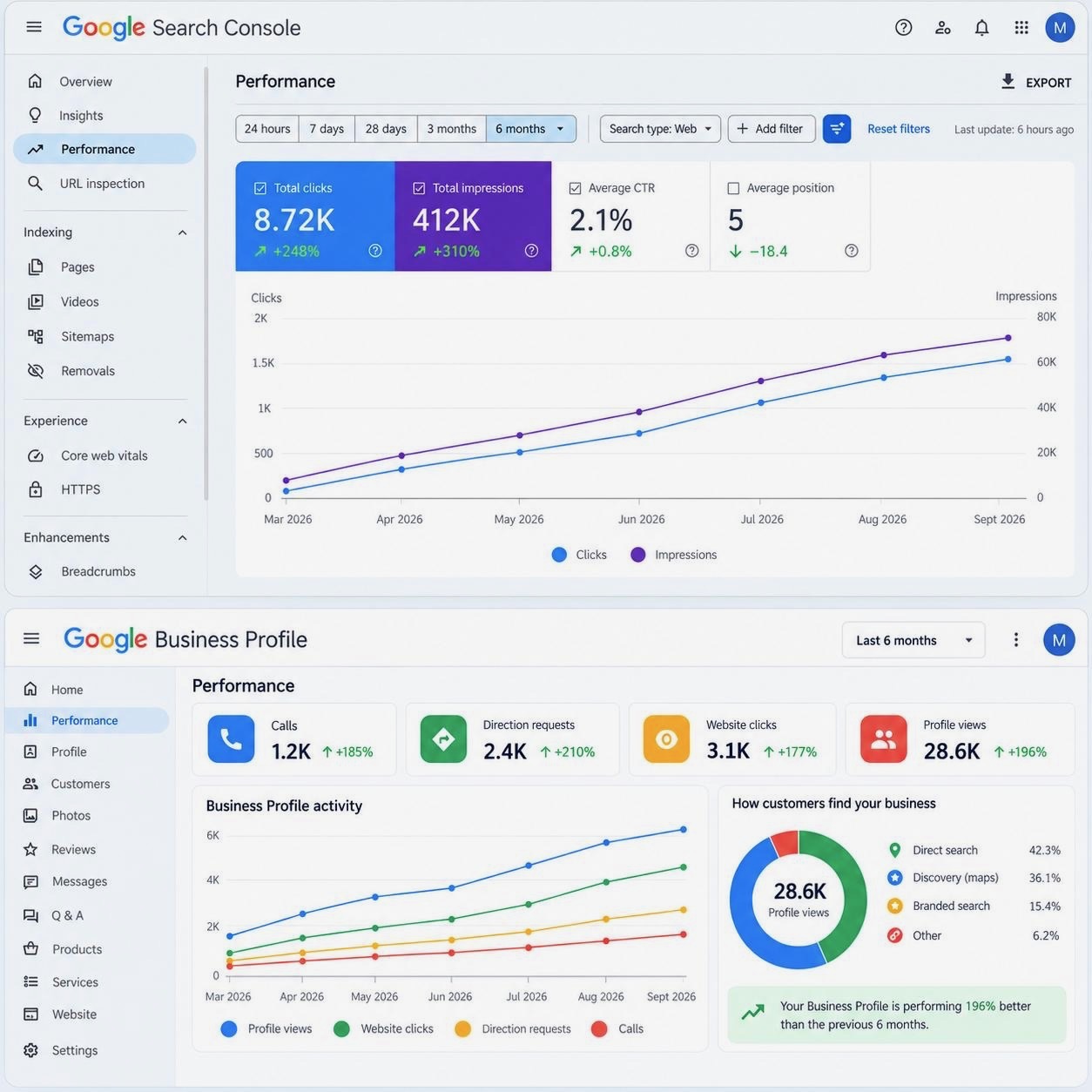
Task: Open the 6 months date range dropdown
Action: [x=531, y=129]
